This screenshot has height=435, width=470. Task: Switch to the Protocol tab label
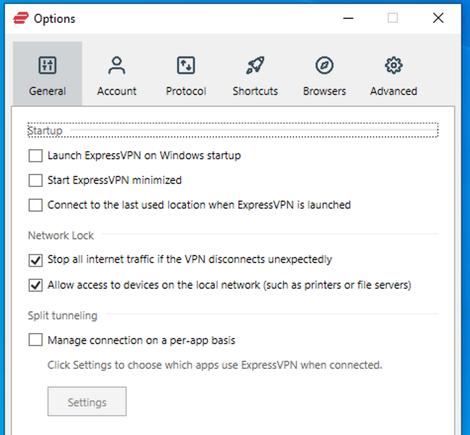[x=186, y=91]
